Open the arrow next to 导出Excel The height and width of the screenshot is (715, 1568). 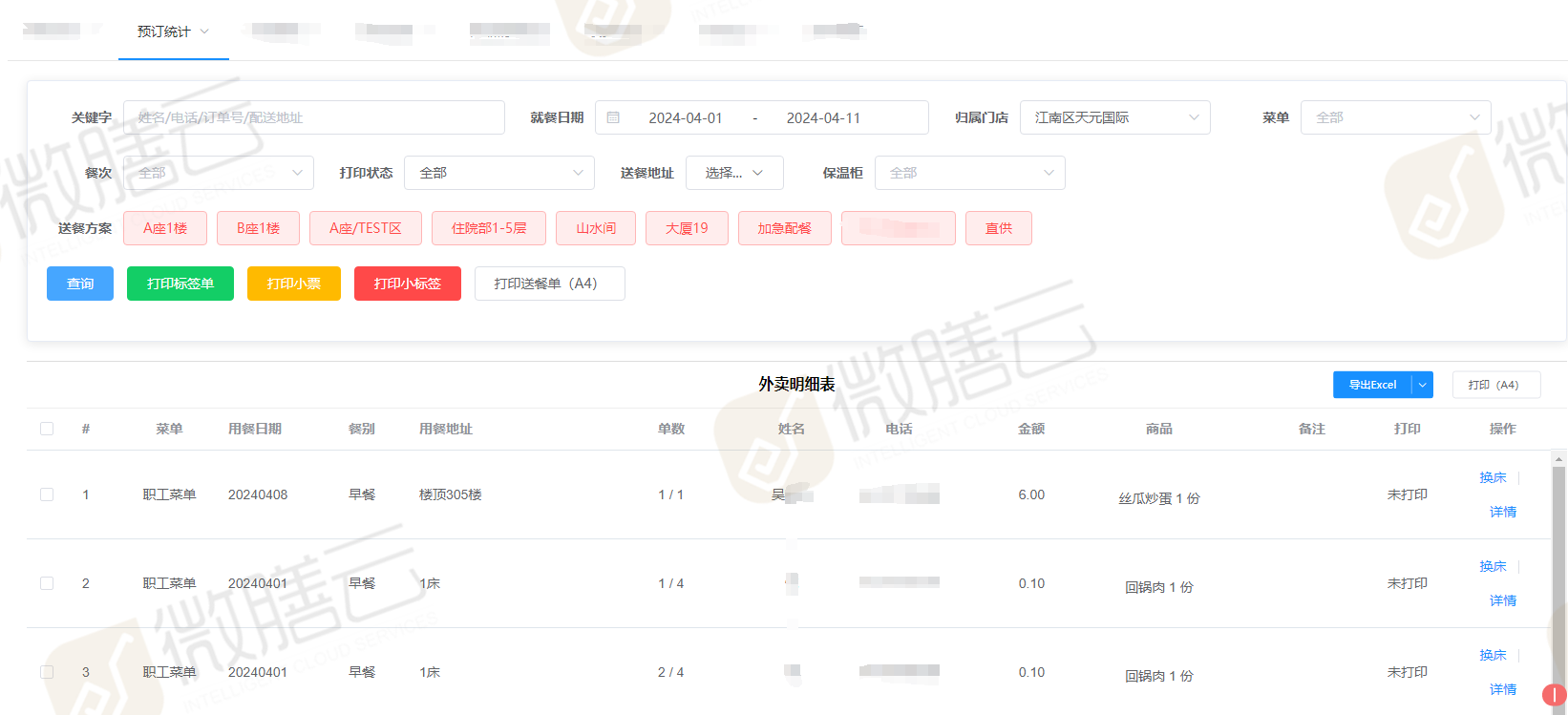(1422, 385)
